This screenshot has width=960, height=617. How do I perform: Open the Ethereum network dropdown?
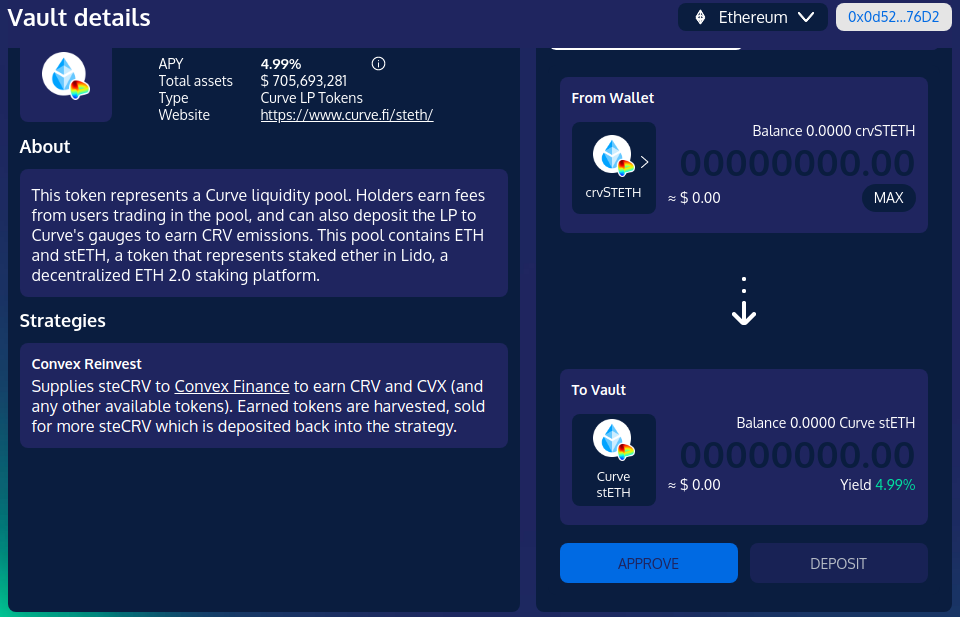pyautogui.click(x=752, y=17)
